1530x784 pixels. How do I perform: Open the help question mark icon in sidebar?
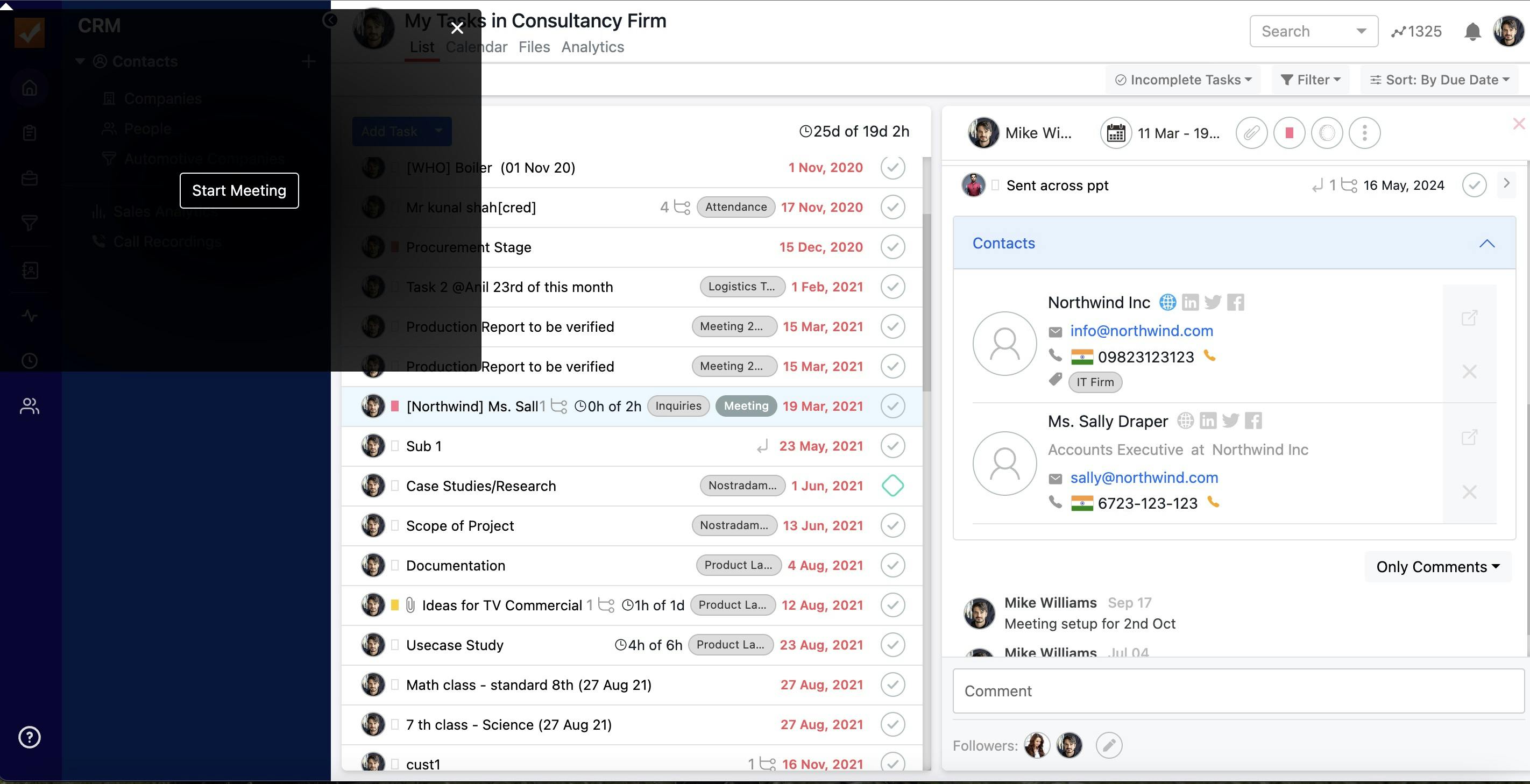point(29,737)
